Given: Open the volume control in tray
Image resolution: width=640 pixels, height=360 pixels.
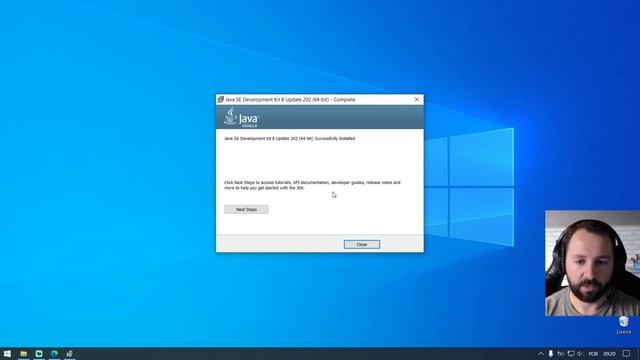Looking at the screenshot, I should 580,354.
